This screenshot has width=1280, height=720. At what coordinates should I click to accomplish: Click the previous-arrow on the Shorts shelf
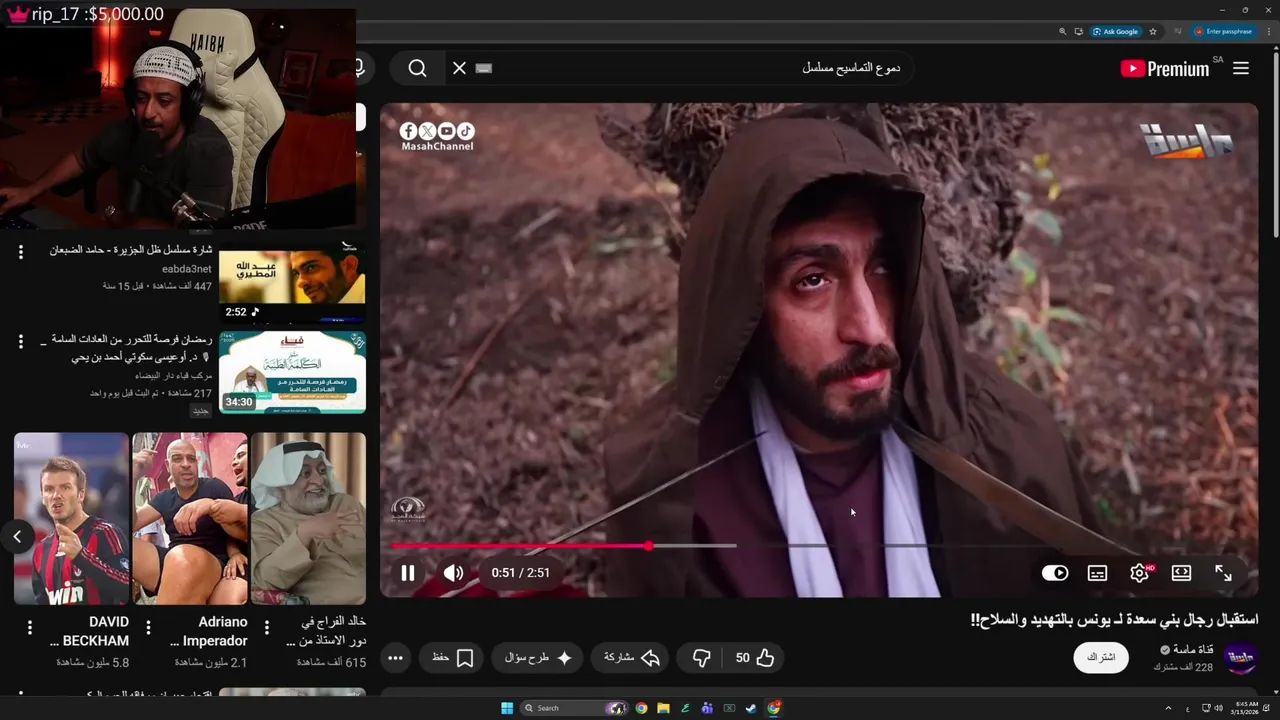(x=17, y=537)
